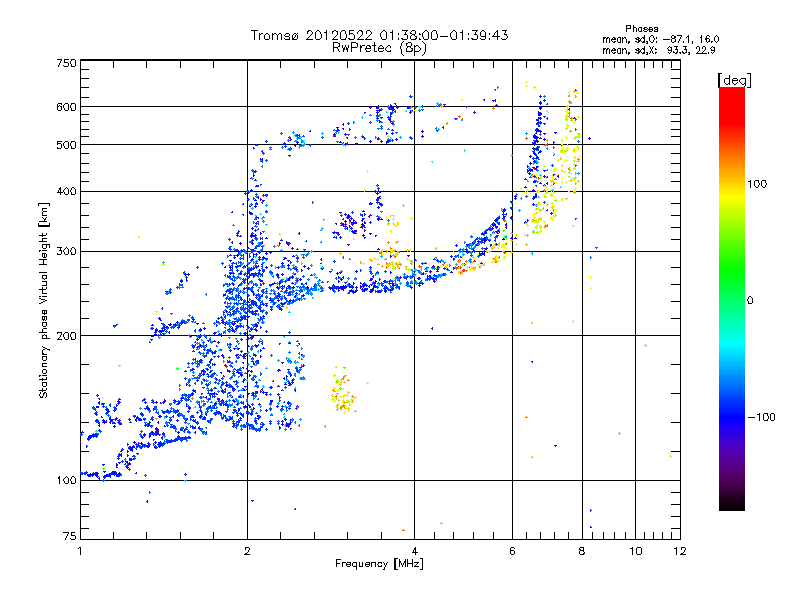Image resolution: width=800 pixels, height=600 pixels.
Task: Click the y-axis tick label '300'
Action: tap(66, 252)
